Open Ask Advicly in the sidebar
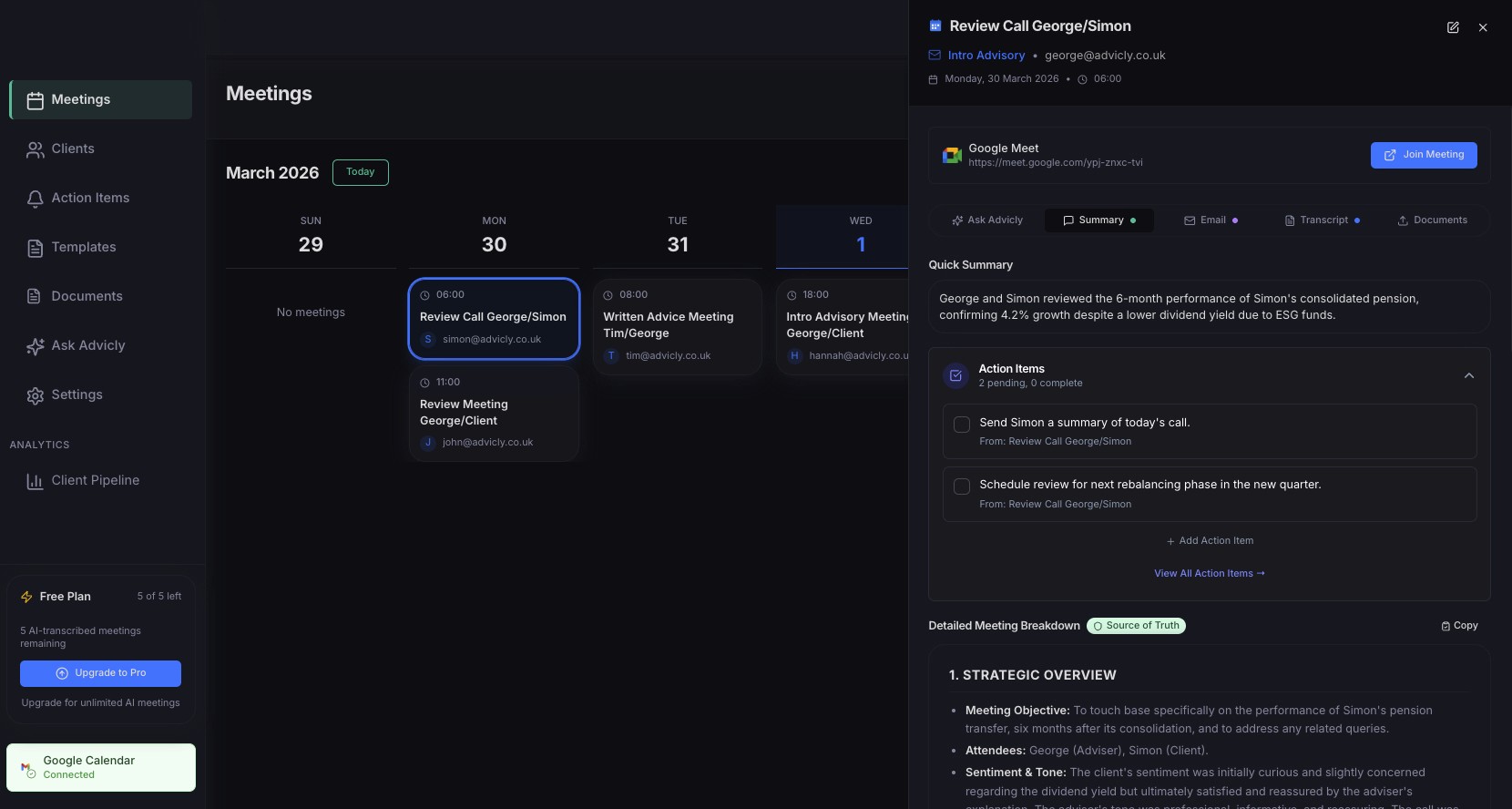 click(x=101, y=345)
